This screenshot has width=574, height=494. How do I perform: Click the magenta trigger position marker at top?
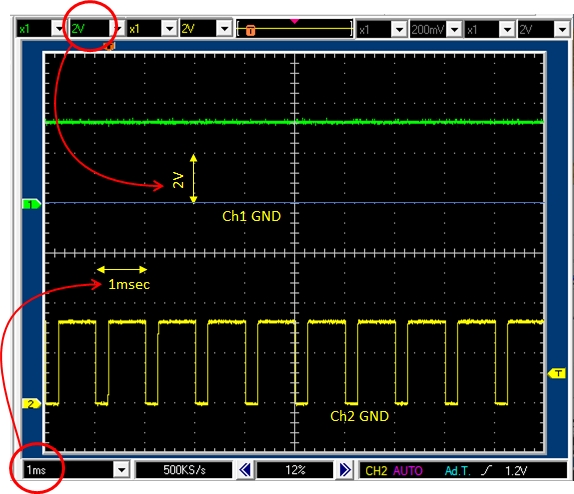click(294, 21)
